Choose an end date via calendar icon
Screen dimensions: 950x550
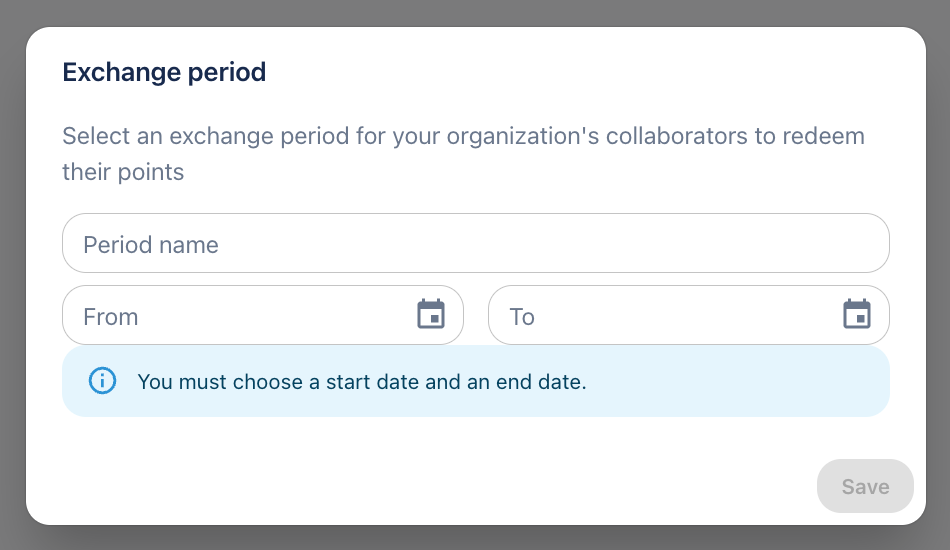(x=857, y=315)
